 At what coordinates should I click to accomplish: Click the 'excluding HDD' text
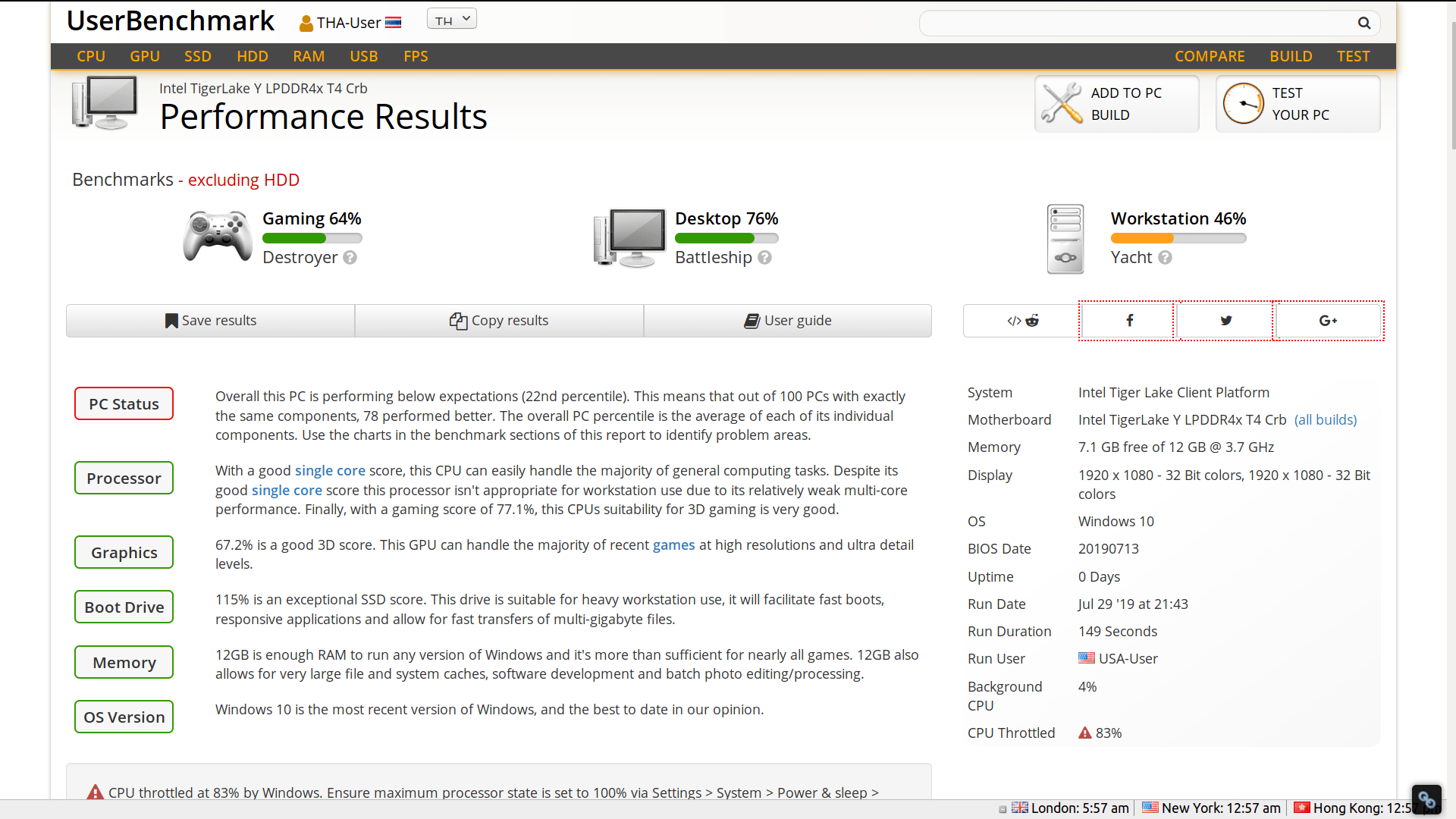(243, 180)
